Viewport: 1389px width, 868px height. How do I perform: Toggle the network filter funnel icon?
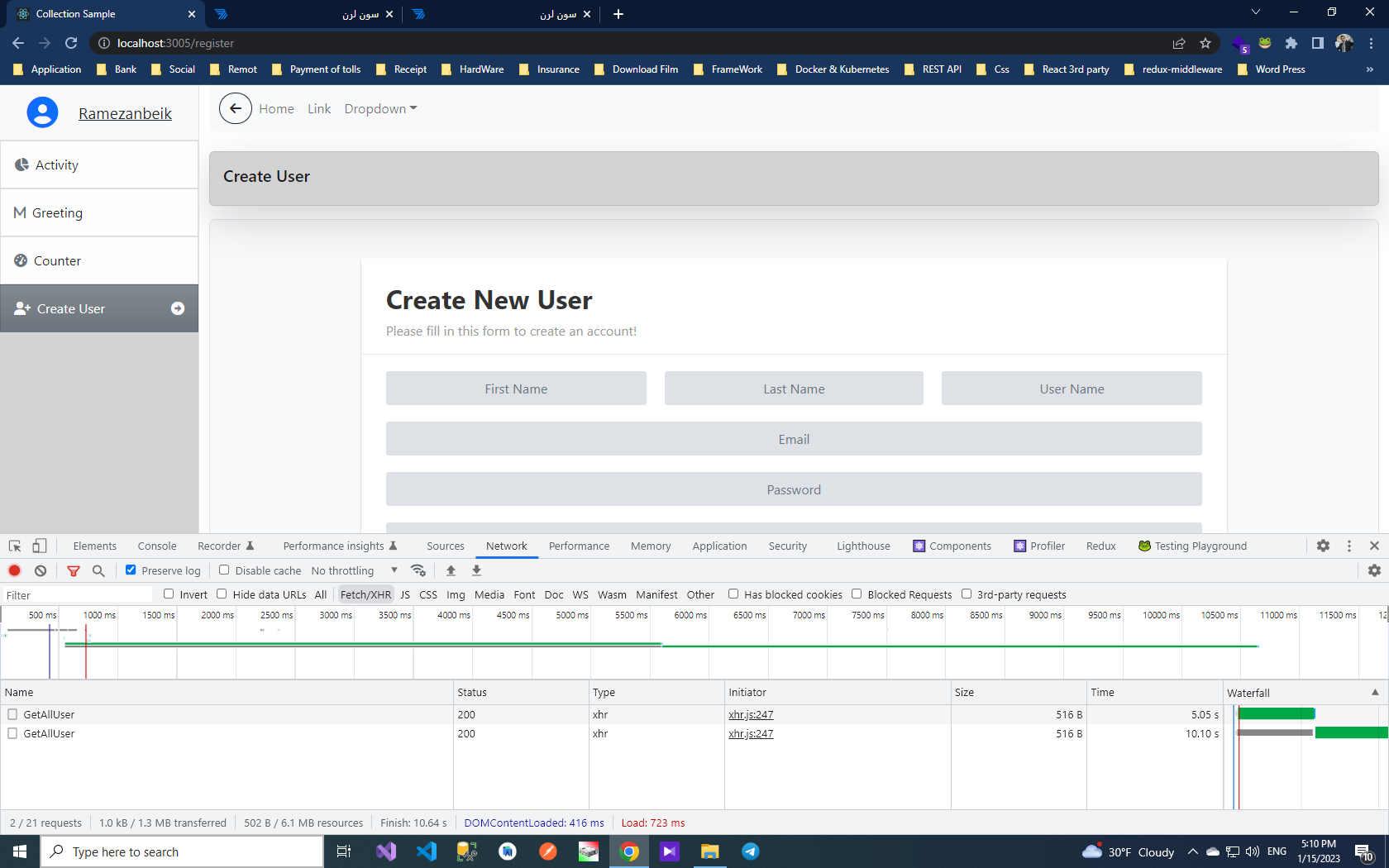[x=74, y=570]
